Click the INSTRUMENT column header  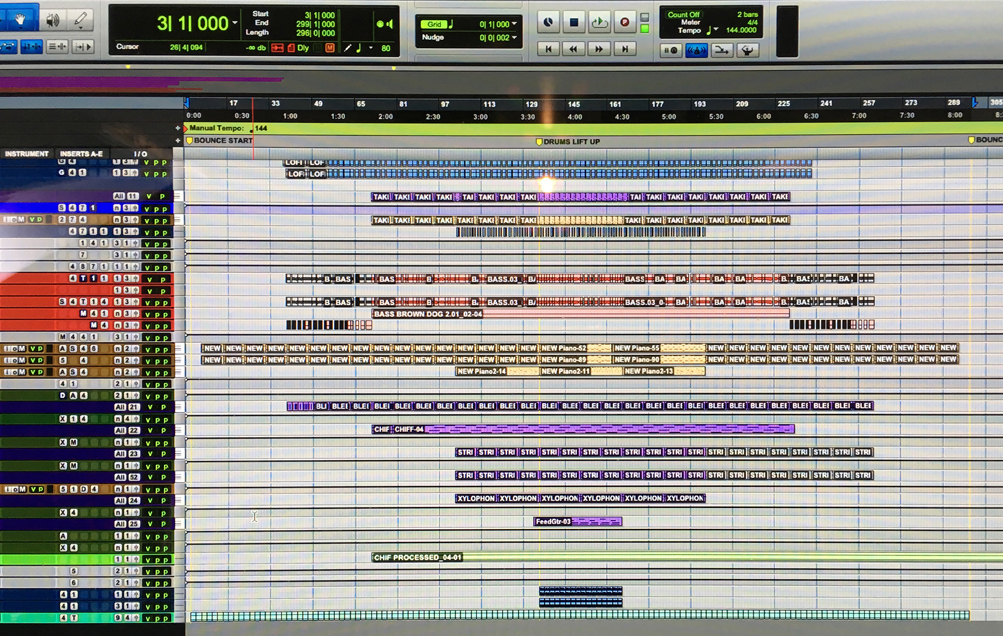27,154
